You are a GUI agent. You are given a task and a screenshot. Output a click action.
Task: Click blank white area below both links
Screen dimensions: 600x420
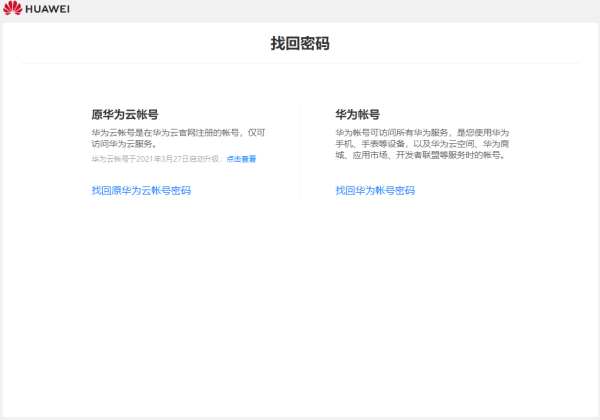(x=300, y=300)
